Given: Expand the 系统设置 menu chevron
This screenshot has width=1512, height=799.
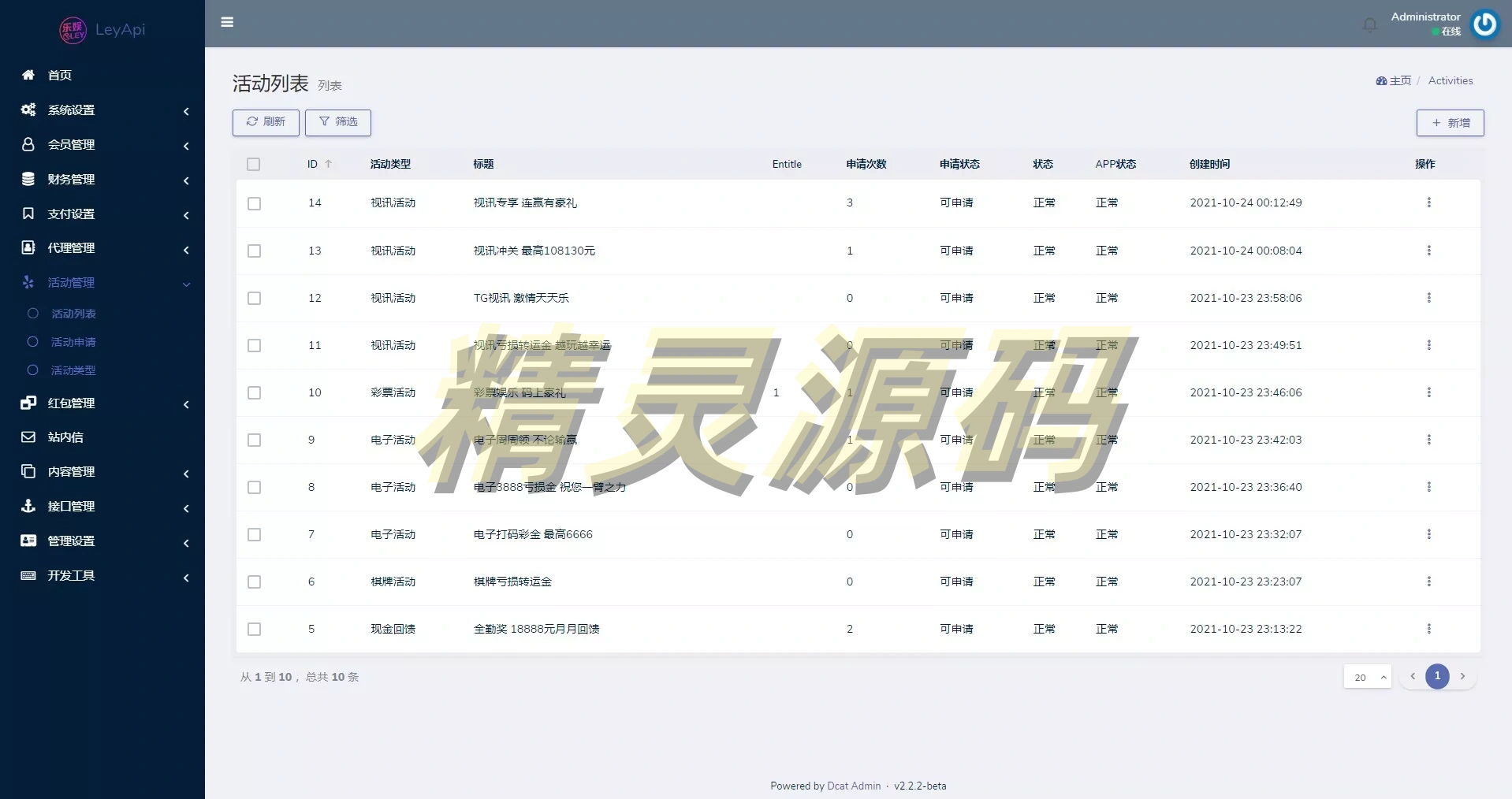Looking at the screenshot, I should (186, 111).
